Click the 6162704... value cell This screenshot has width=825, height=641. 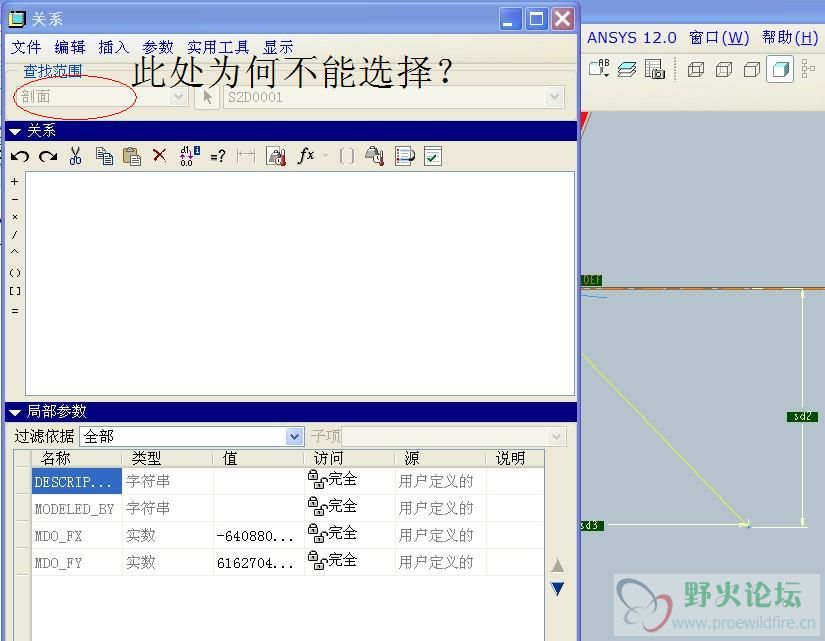click(x=258, y=563)
